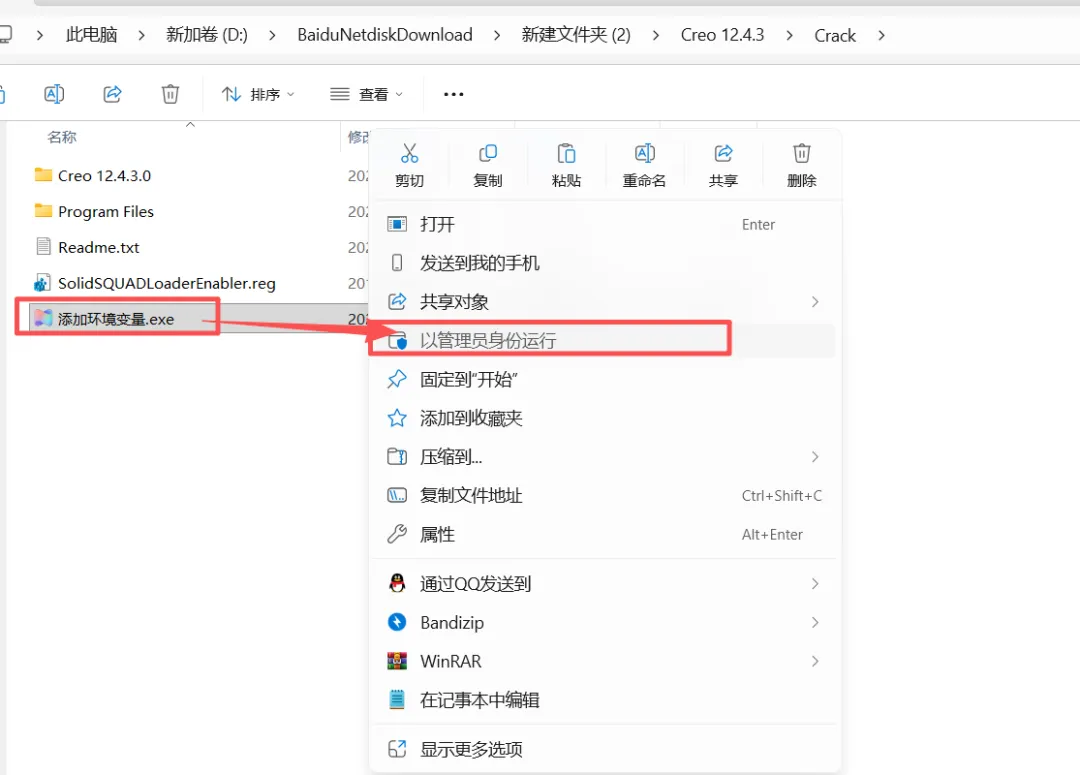Click the toolbar share icon
The image size is (1080, 775).
click(x=112, y=94)
